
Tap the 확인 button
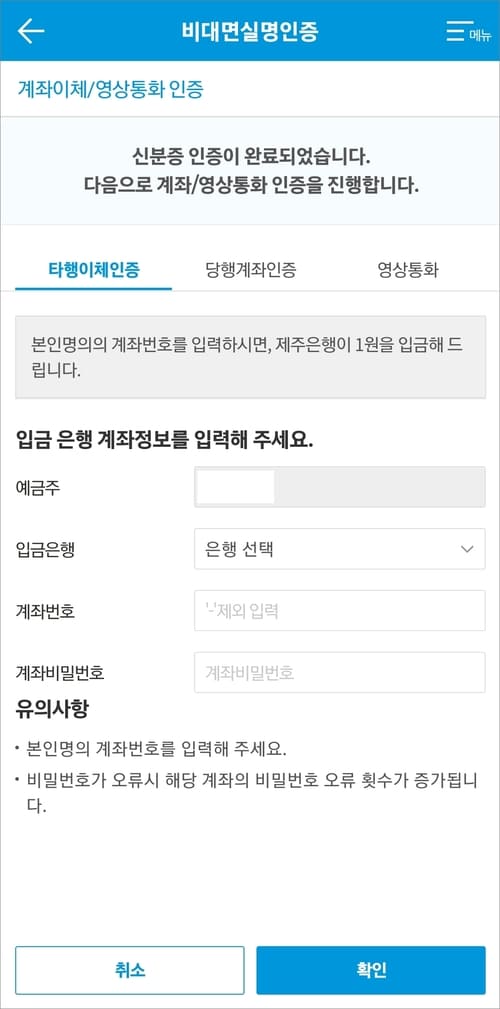click(x=371, y=970)
